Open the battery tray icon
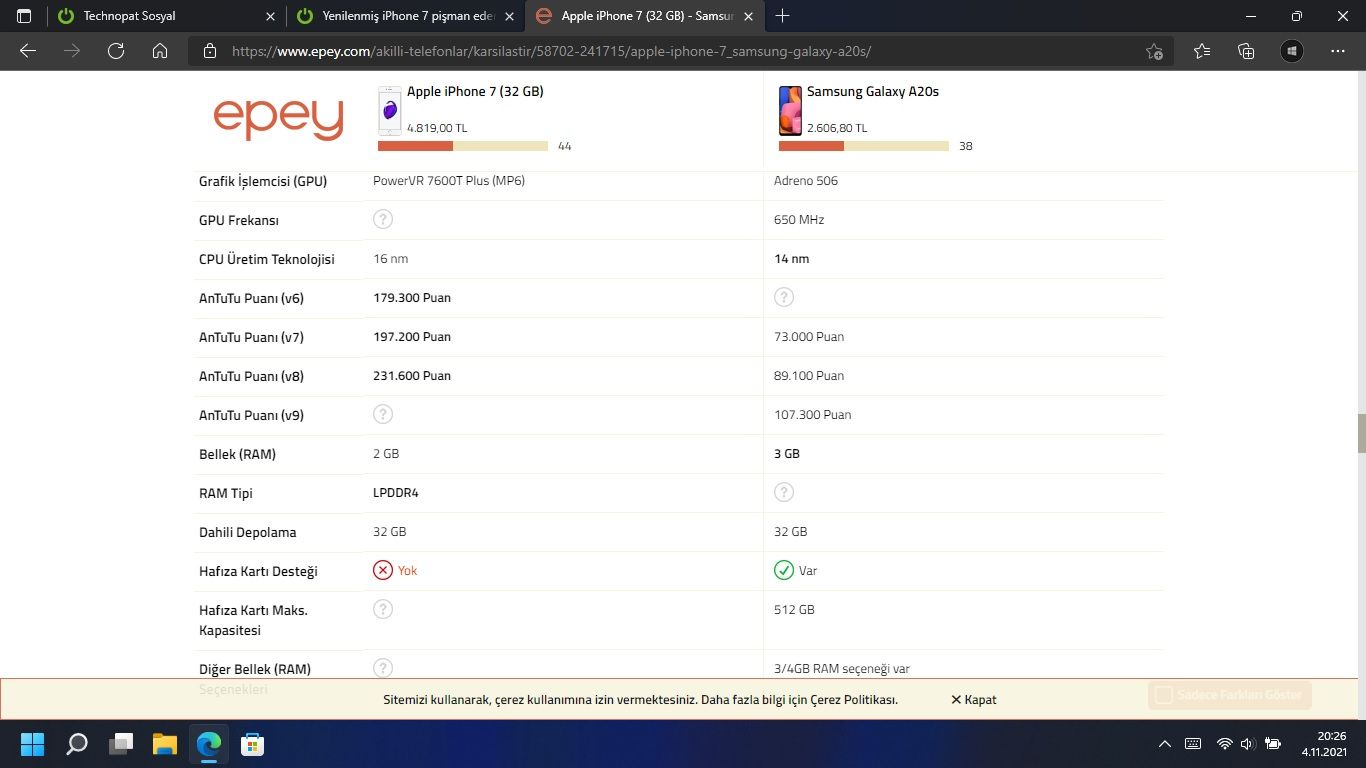The image size is (1366, 768). coord(1273,744)
